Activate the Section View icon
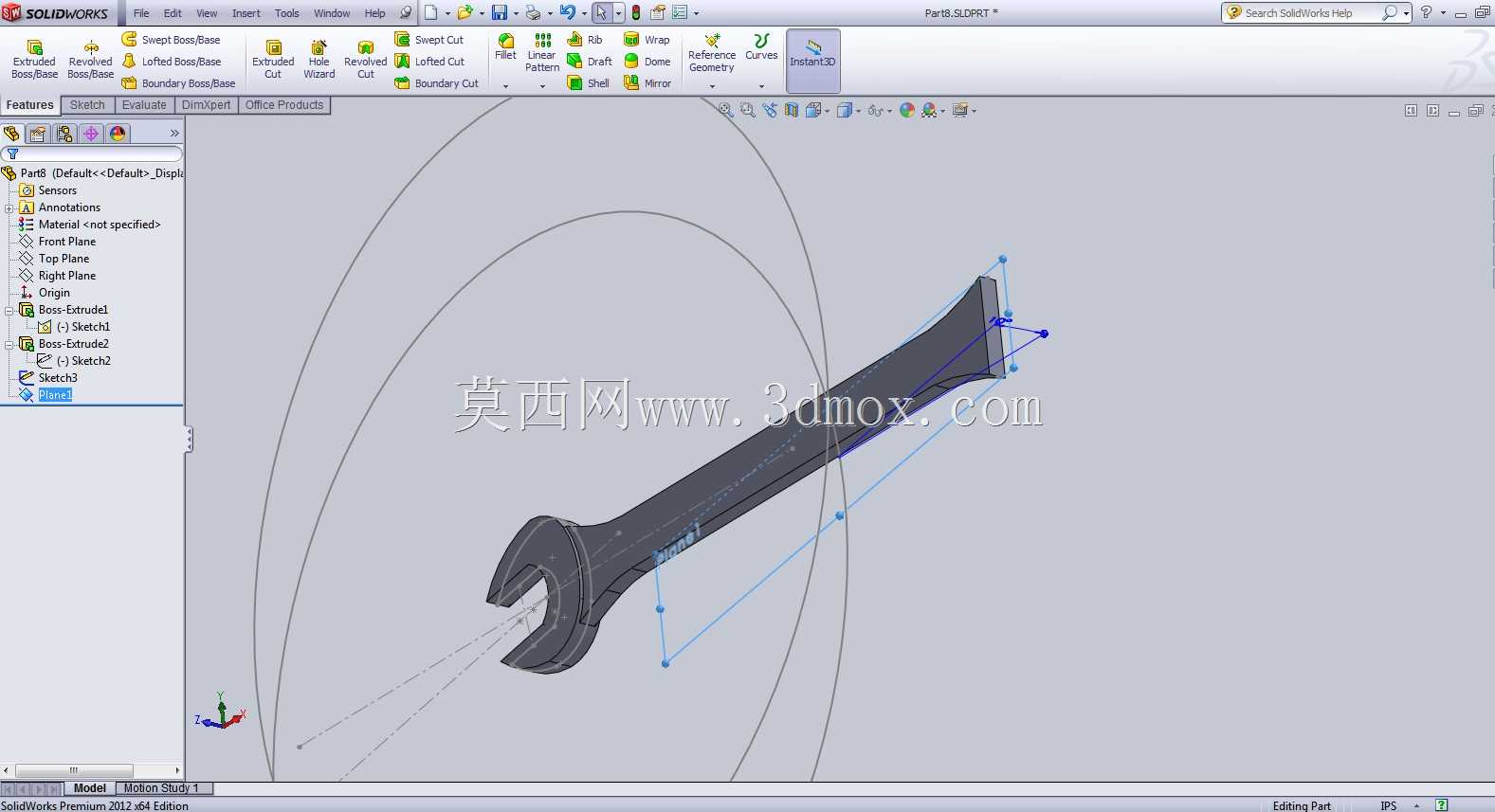This screenshot has height=812, width=1495. click(792, 111)
